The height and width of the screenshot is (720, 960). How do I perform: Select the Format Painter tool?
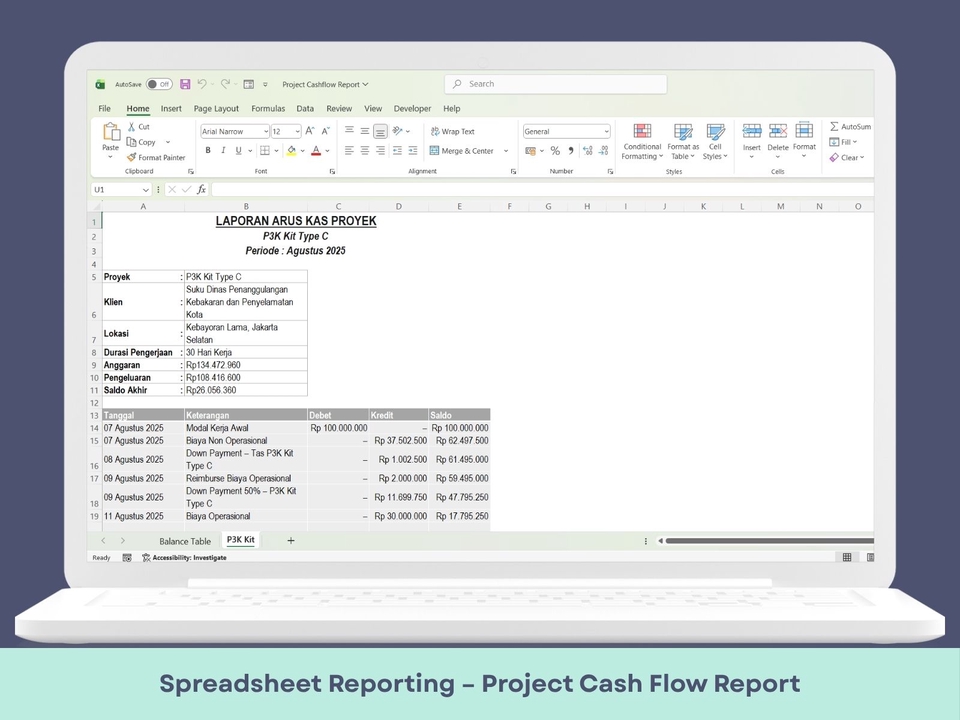(x=156, y=158)
